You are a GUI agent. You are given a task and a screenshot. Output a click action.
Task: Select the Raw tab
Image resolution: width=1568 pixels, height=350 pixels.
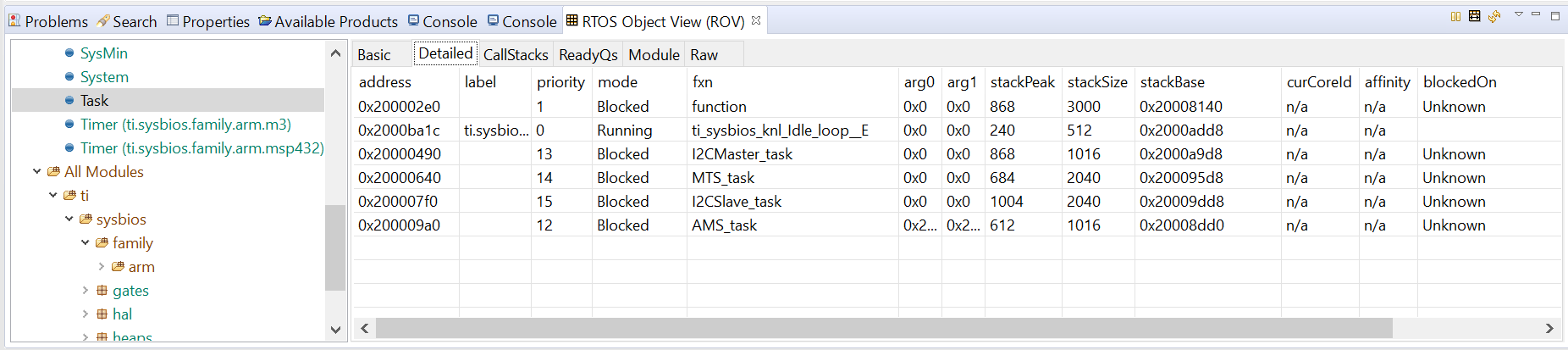(704, 55)
